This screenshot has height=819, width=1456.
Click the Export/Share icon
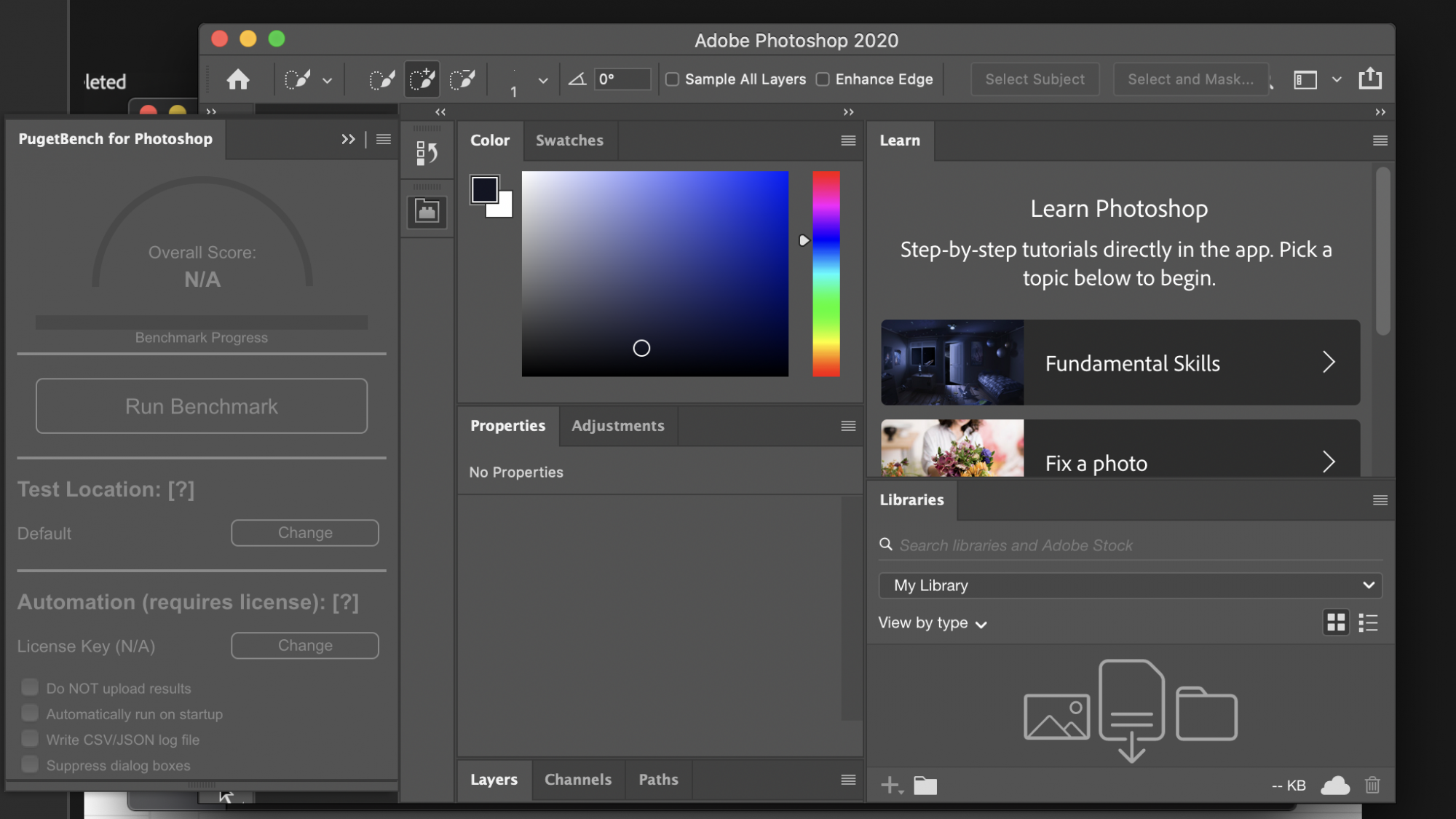[1370, 79]
